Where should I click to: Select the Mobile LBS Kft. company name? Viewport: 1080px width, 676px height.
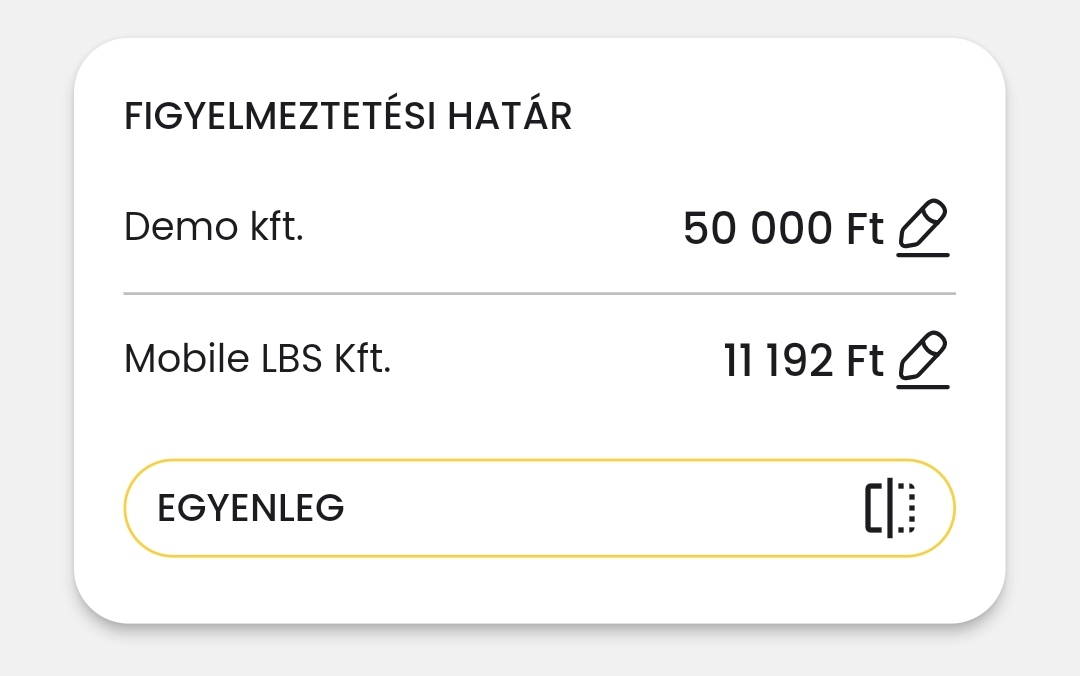(257, 358)
